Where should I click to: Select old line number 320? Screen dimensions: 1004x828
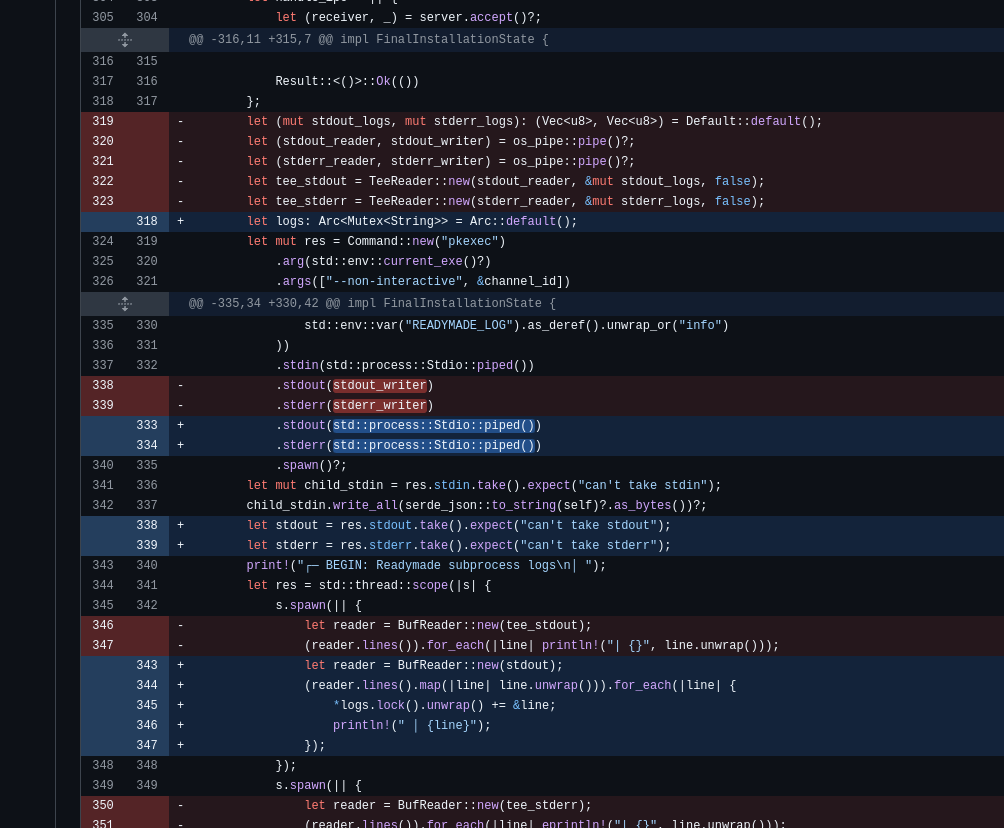(103, 141)
